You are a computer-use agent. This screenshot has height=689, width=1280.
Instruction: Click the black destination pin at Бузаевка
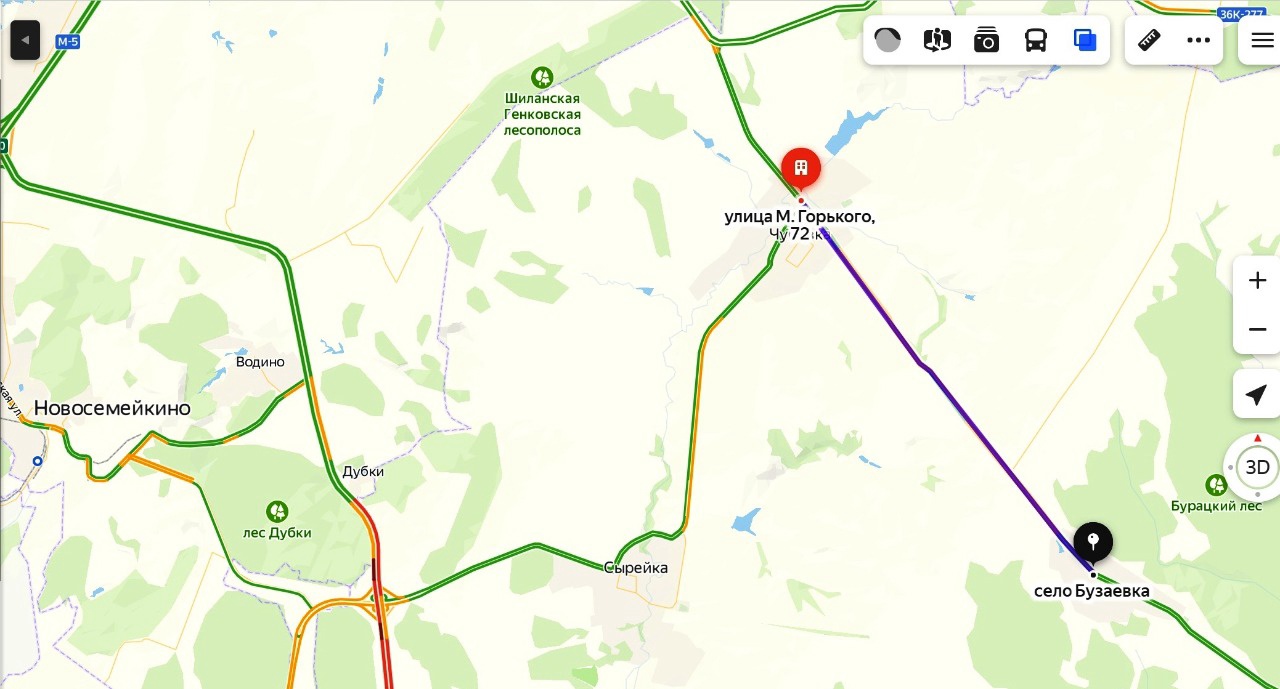(1093, 544)
